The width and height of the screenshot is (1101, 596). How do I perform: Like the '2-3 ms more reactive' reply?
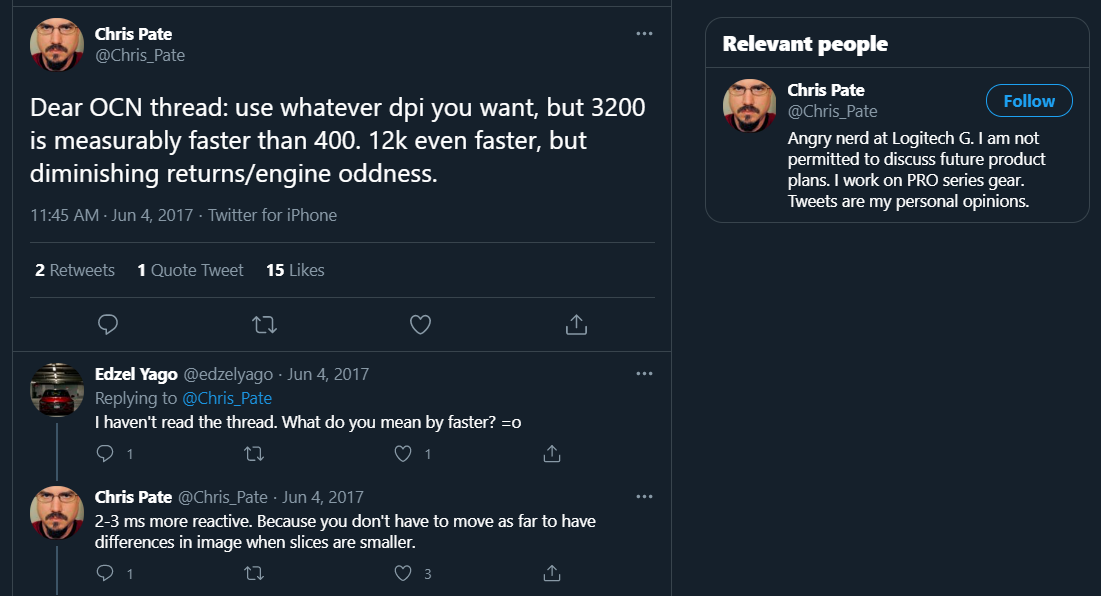(x=403, y=574)
